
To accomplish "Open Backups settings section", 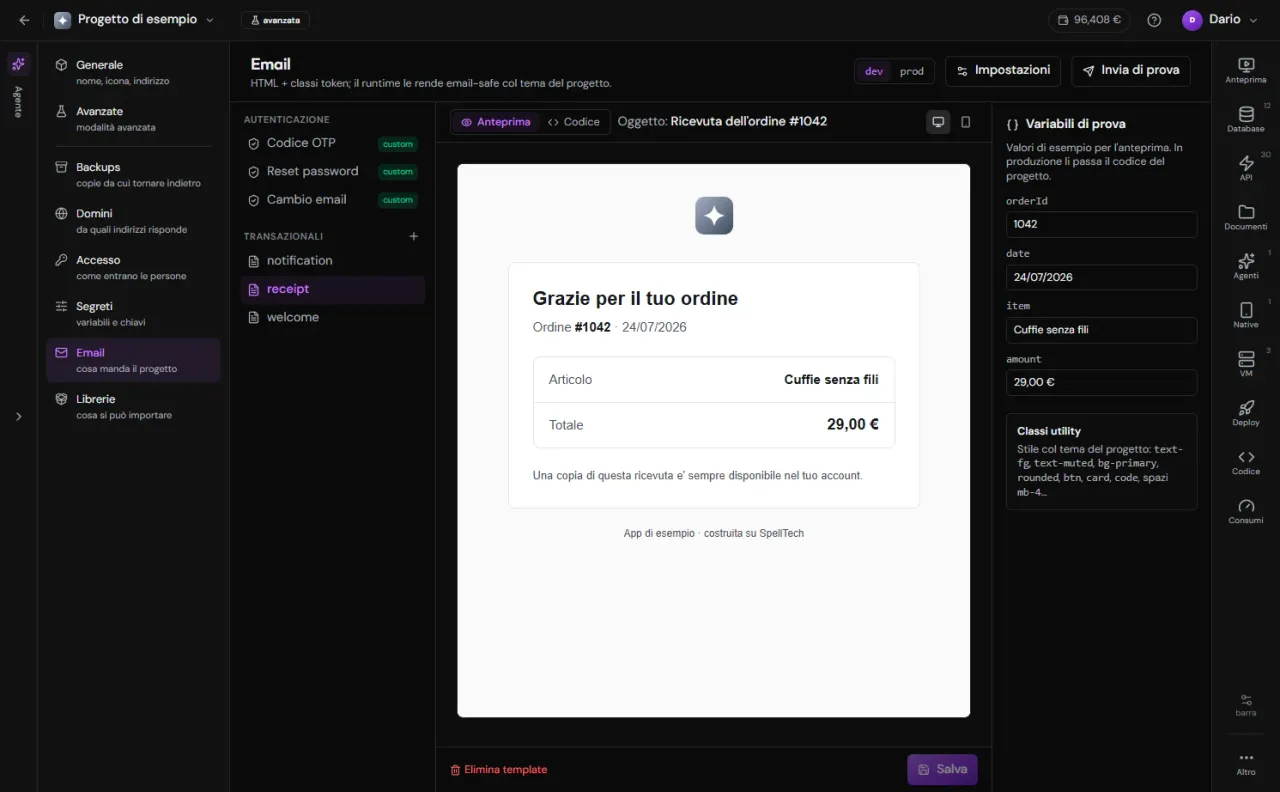I will tap(133, 175).
